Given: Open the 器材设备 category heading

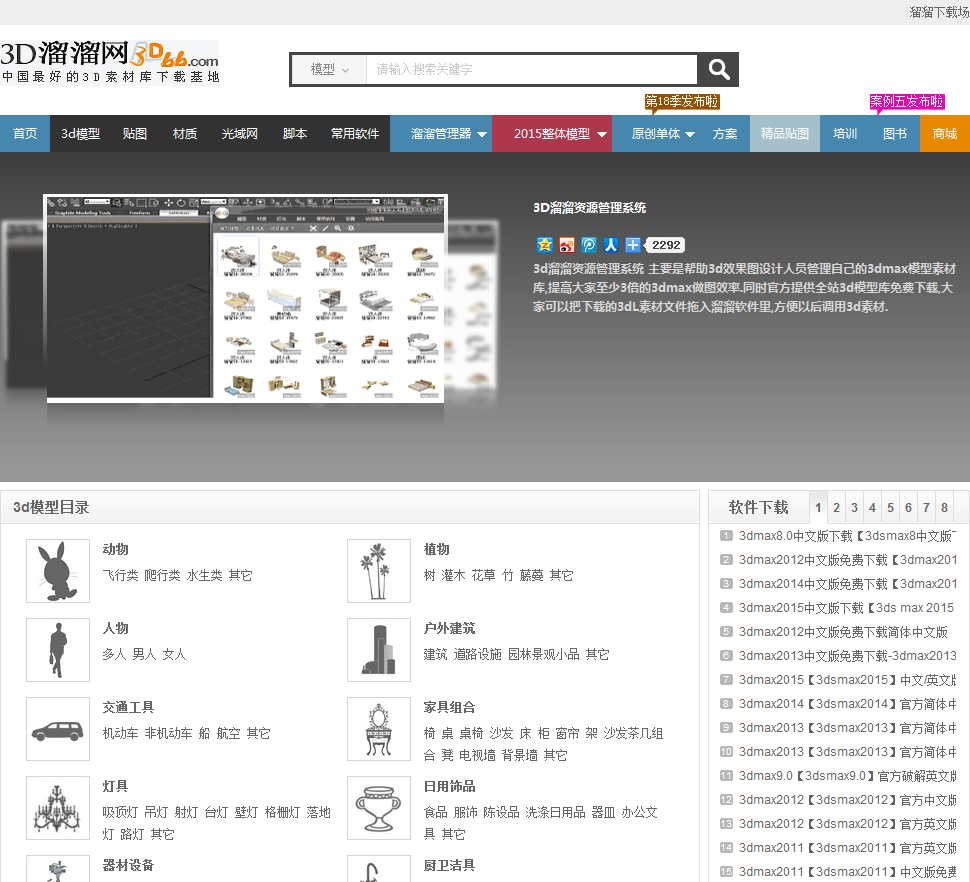Looking at the screenshot, I should pyautogui.click(x=128, y=865).
